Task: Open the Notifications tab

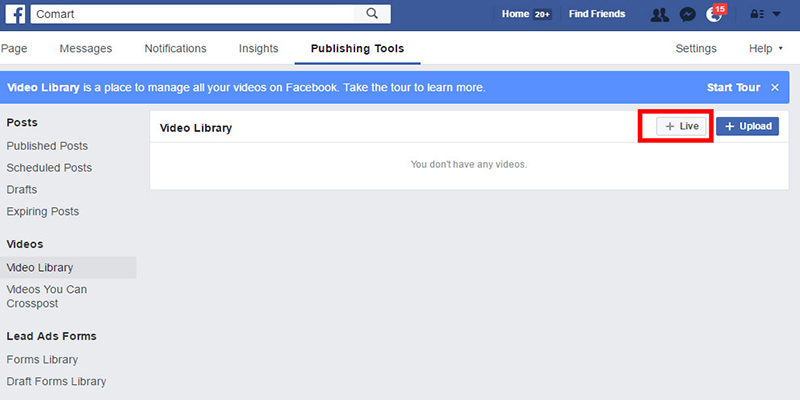Action: [175, 48]
